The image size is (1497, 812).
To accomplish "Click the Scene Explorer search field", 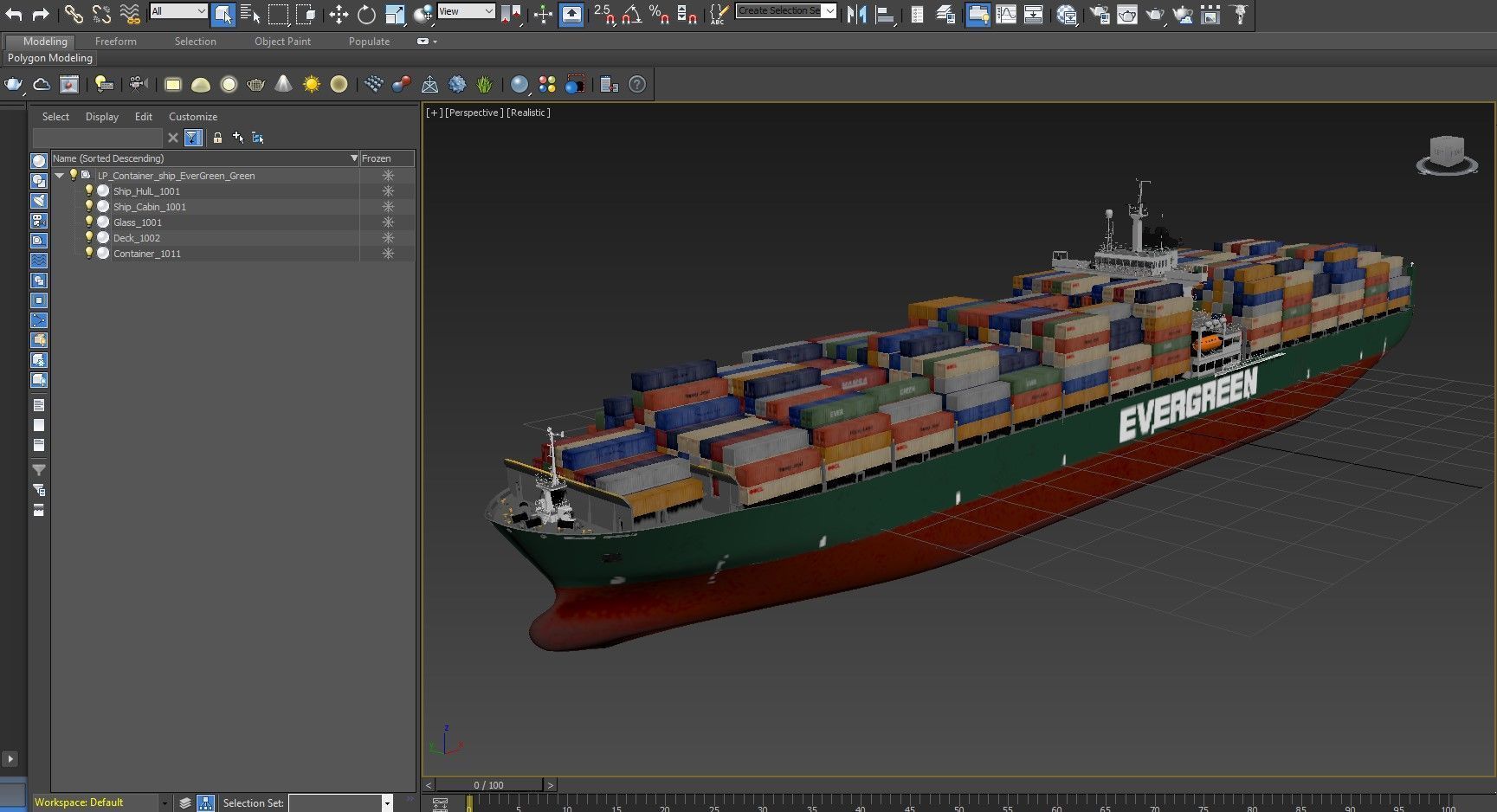I will [97, 138].
